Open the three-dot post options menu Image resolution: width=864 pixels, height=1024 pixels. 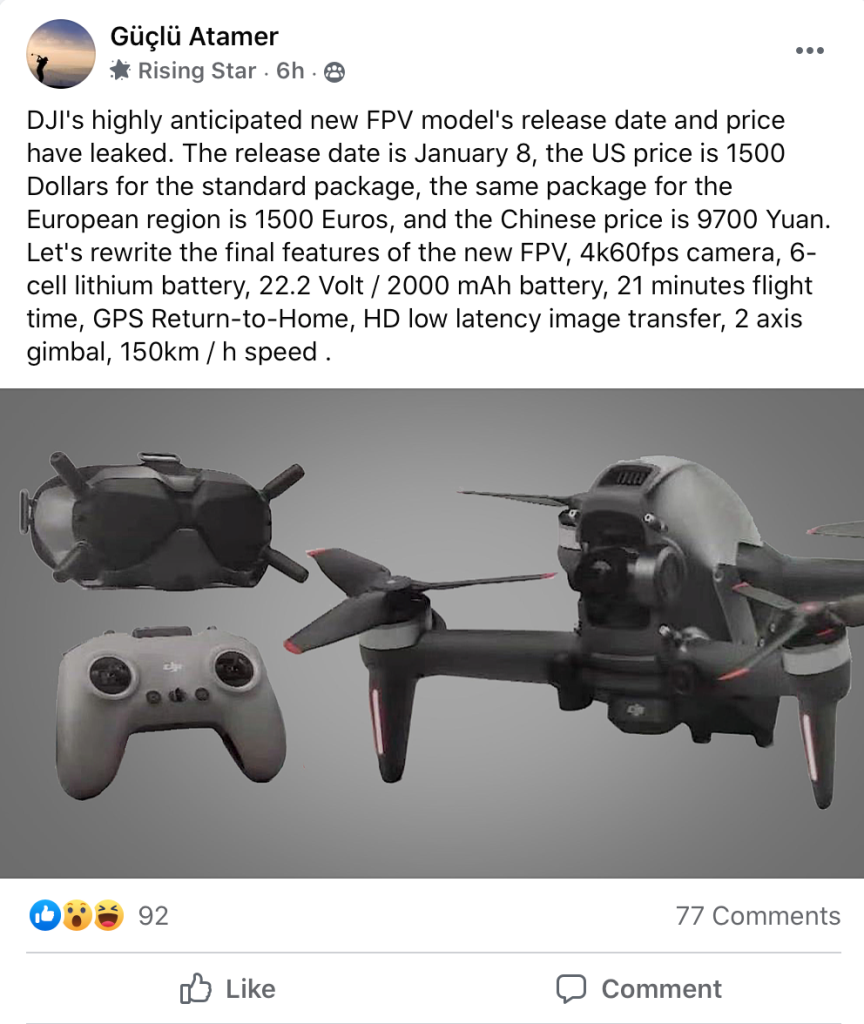tap(810, 51)
